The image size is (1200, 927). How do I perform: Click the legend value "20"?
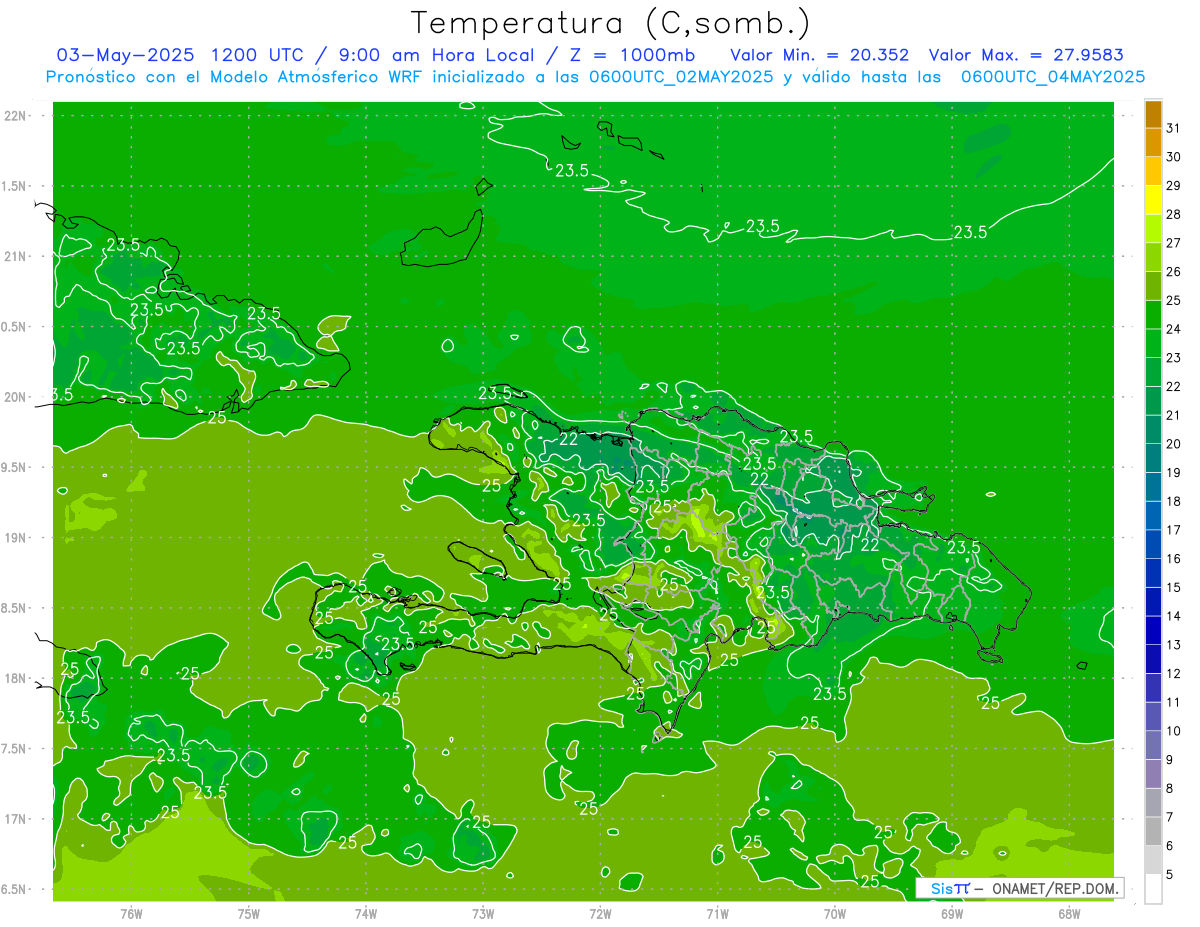click(x=1173, y=444)
